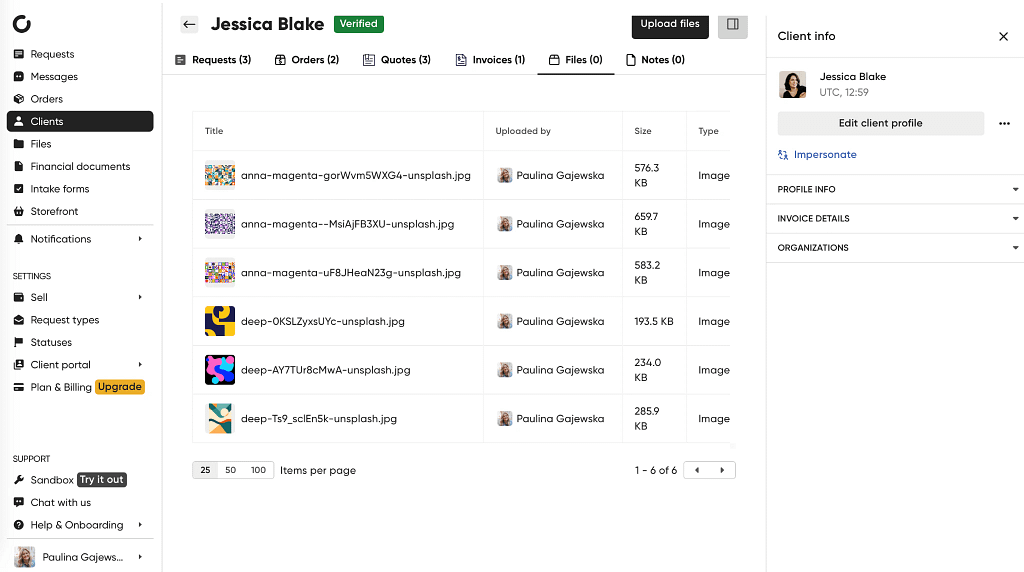
Task: Open thumbnail of anna-magenta-gorWvm5WXG4 image
Action: point(220,176)
